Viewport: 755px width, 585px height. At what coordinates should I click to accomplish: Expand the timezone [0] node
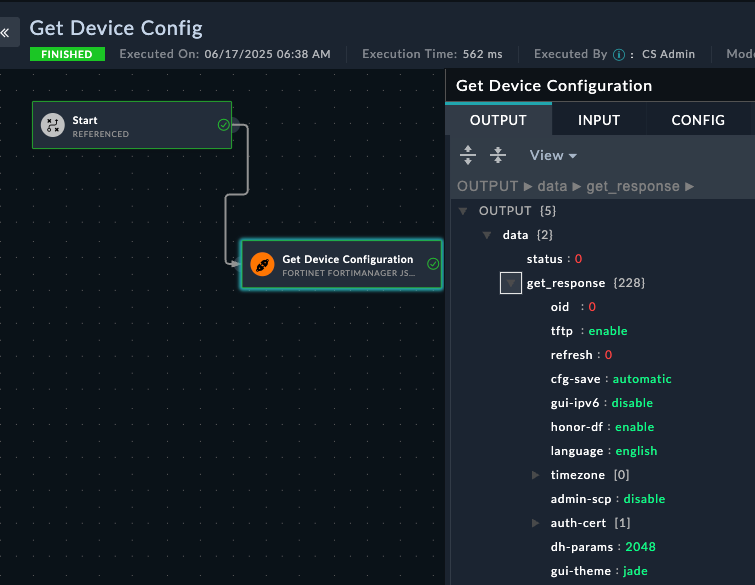(x=535, y=475)
